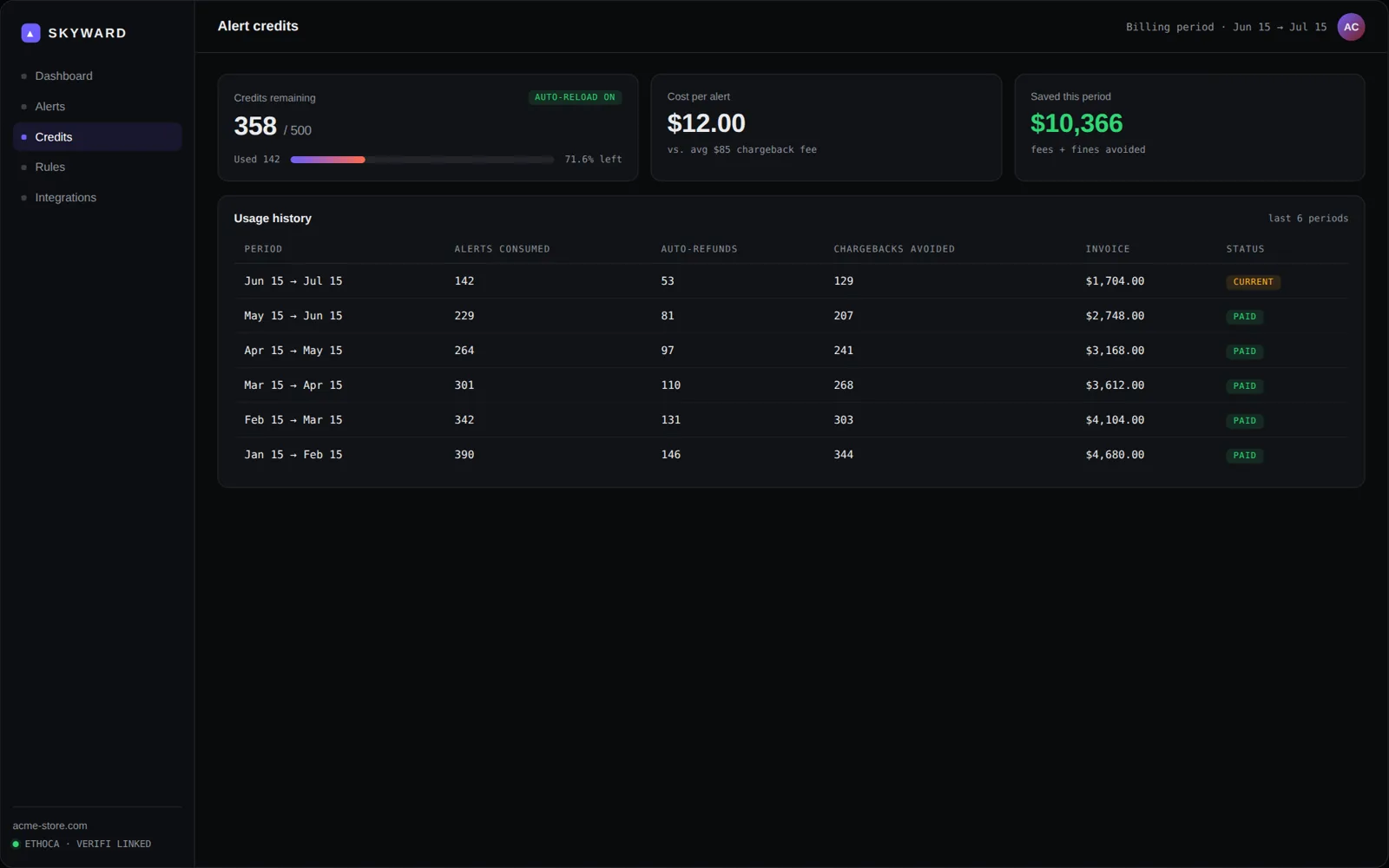Open the Alerts sidebar item
The width and height of the screenshot is (1389, 868).
click(x=97, y=106)
